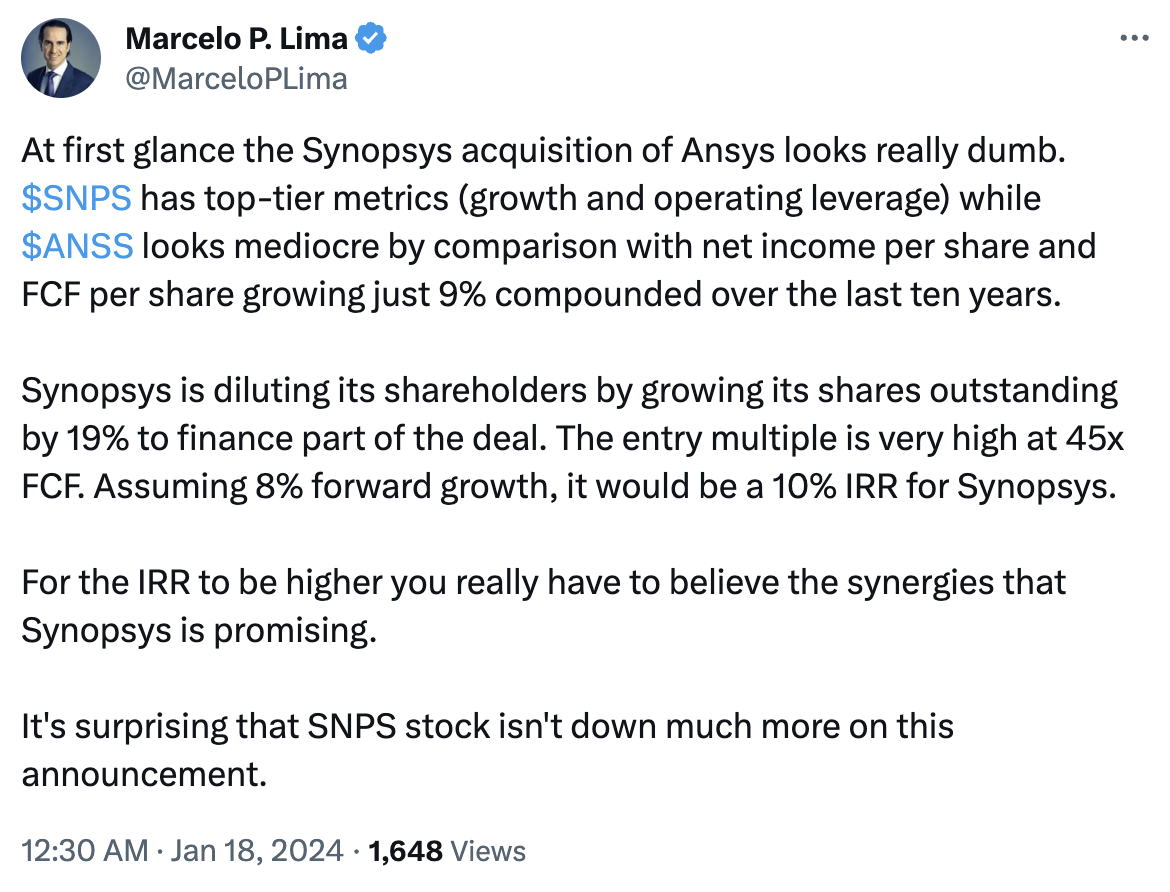1170x892 pixels.
Task: Open the $SNPS cashtag link
Action: point(76,198)
